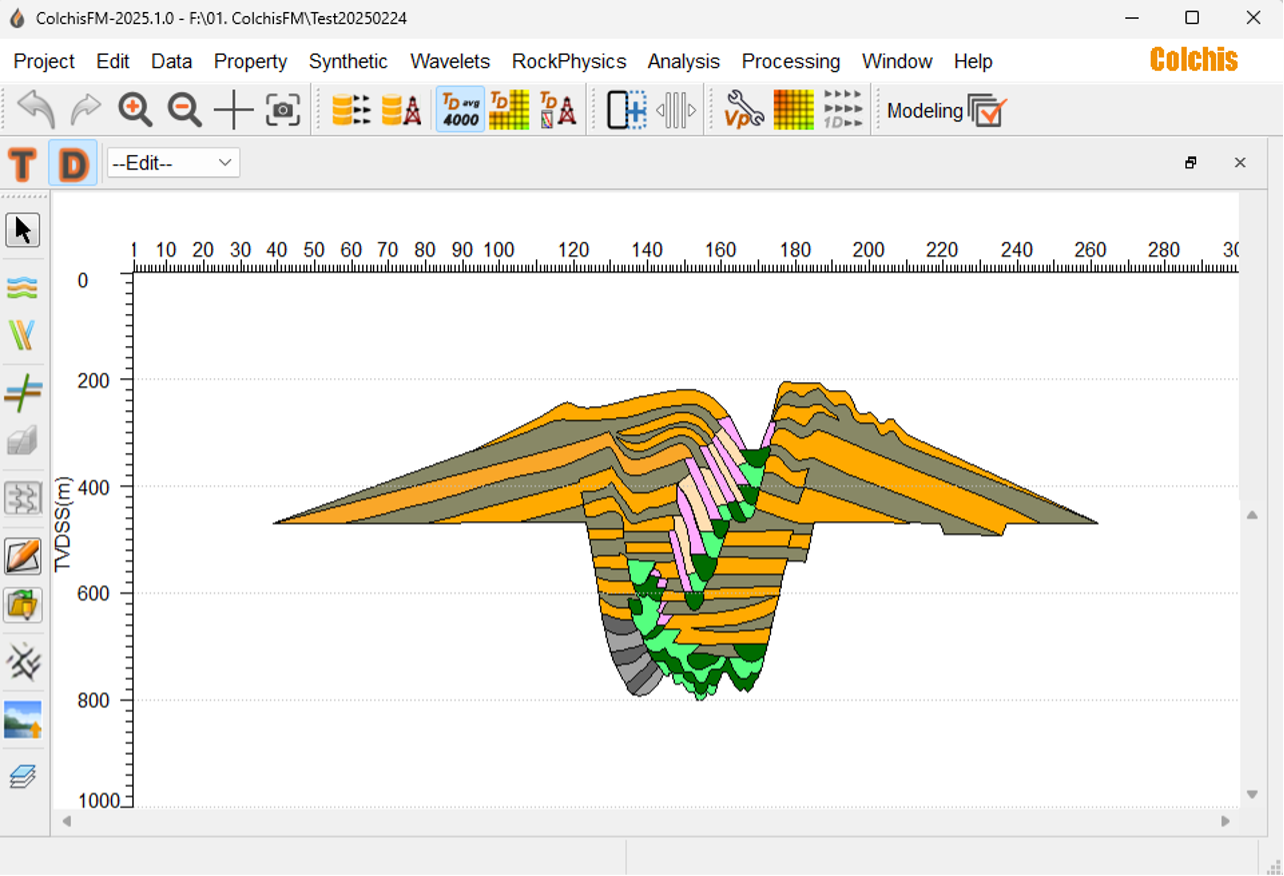Click the Modeling button
This screenshot has width=1284, height=876.
point(946,110)
